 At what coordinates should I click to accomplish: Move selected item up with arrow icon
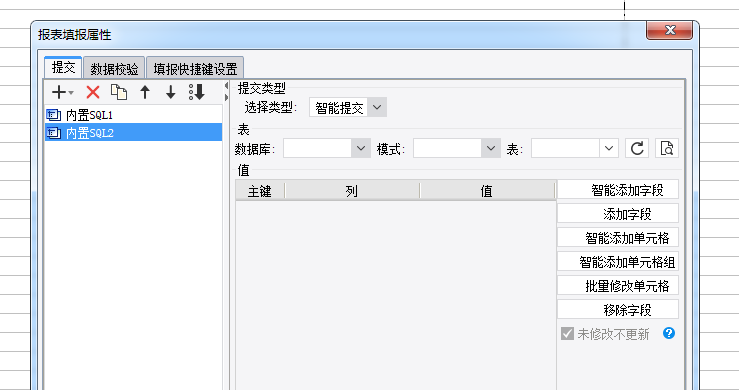(145, 92)
